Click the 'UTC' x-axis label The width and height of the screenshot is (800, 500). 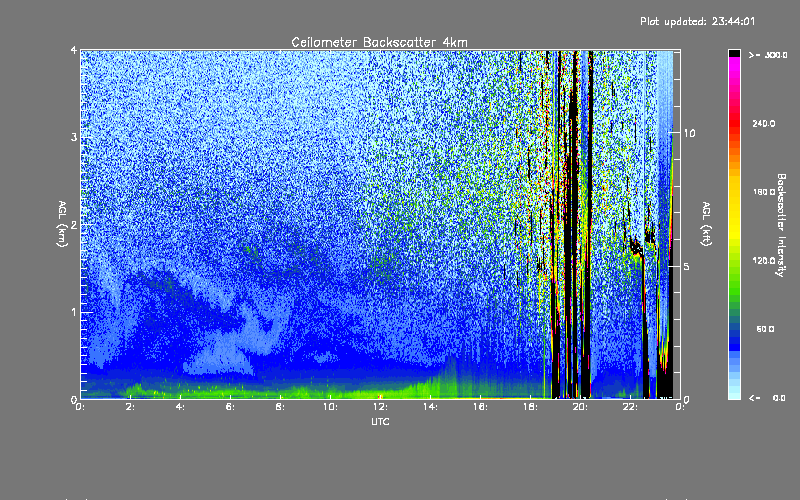[x=380, y=421]
